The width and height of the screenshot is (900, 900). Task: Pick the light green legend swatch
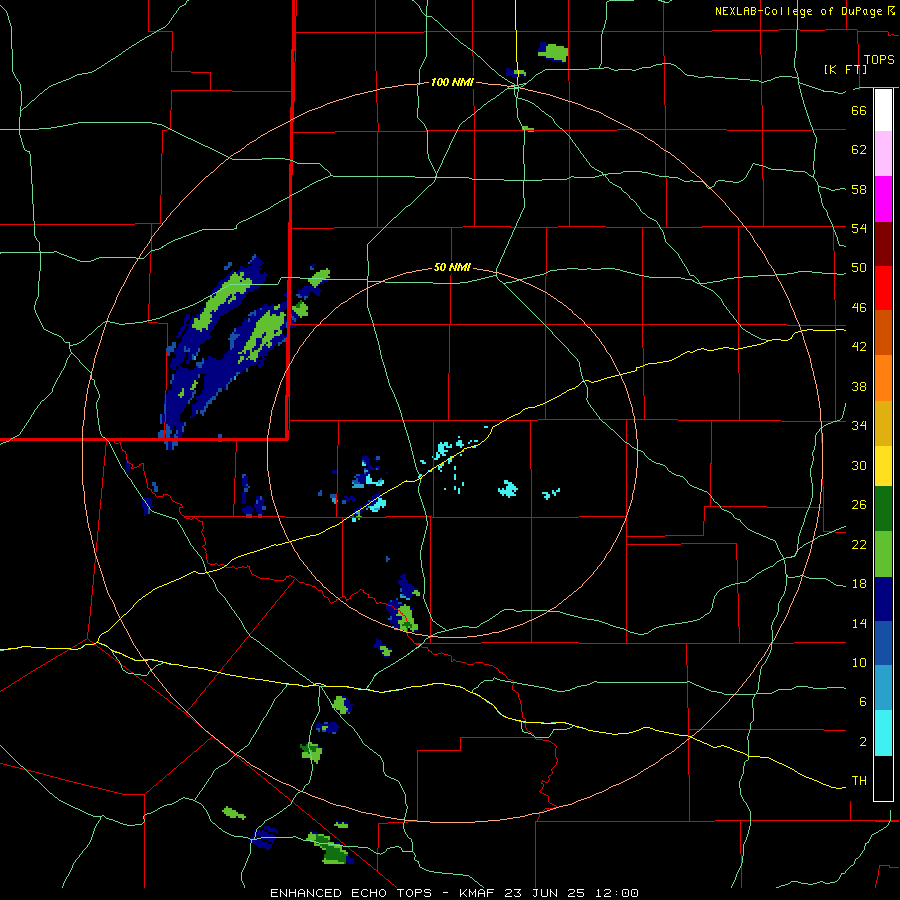pyautogui.click(x=883, y=554)
